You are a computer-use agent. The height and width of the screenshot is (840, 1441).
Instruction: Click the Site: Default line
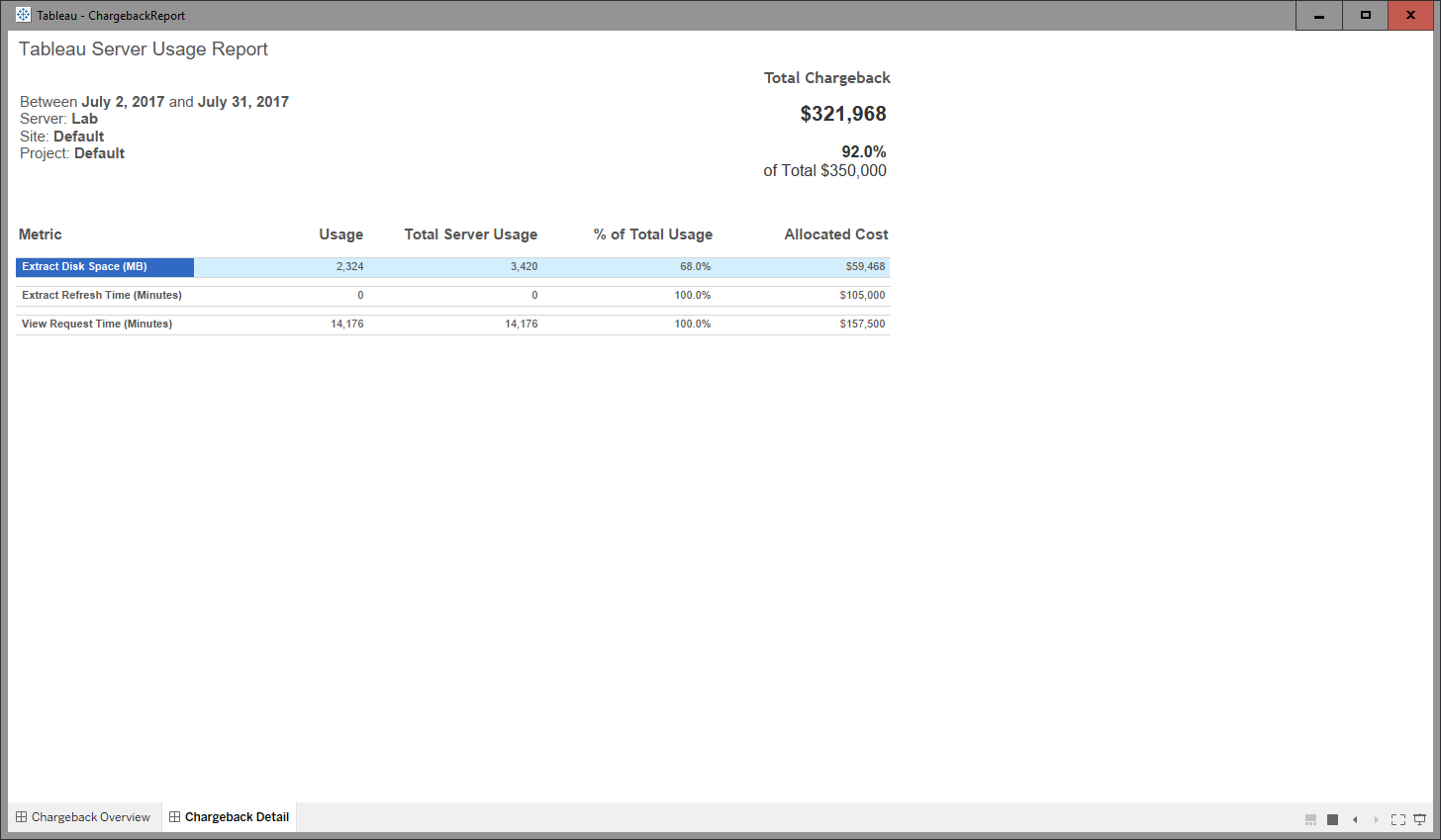click(x=62, y=137)
